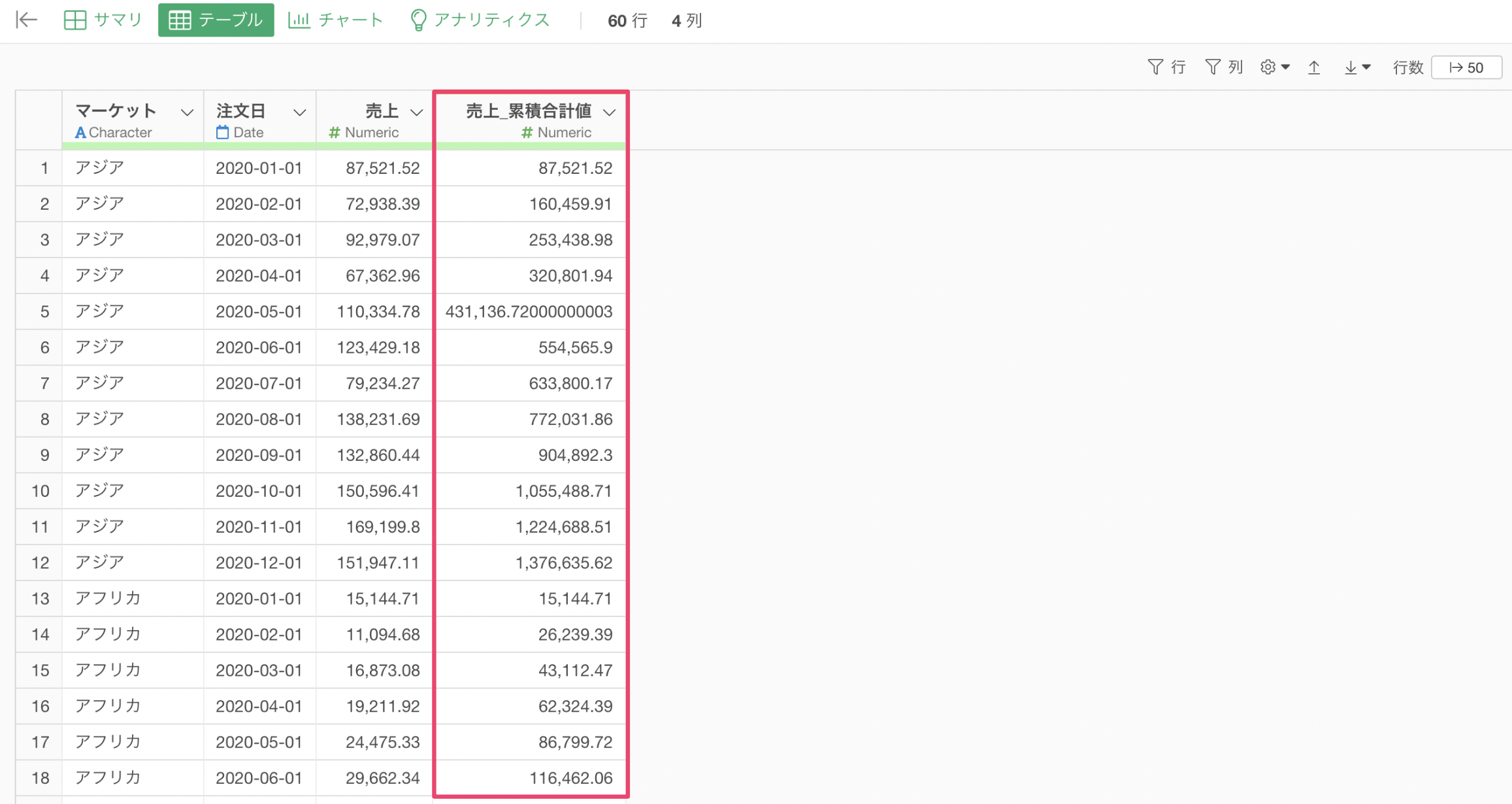Screen dimensions: 1512x804
Task: Click the 60 行 row count label
Action: tap(627, 21)
